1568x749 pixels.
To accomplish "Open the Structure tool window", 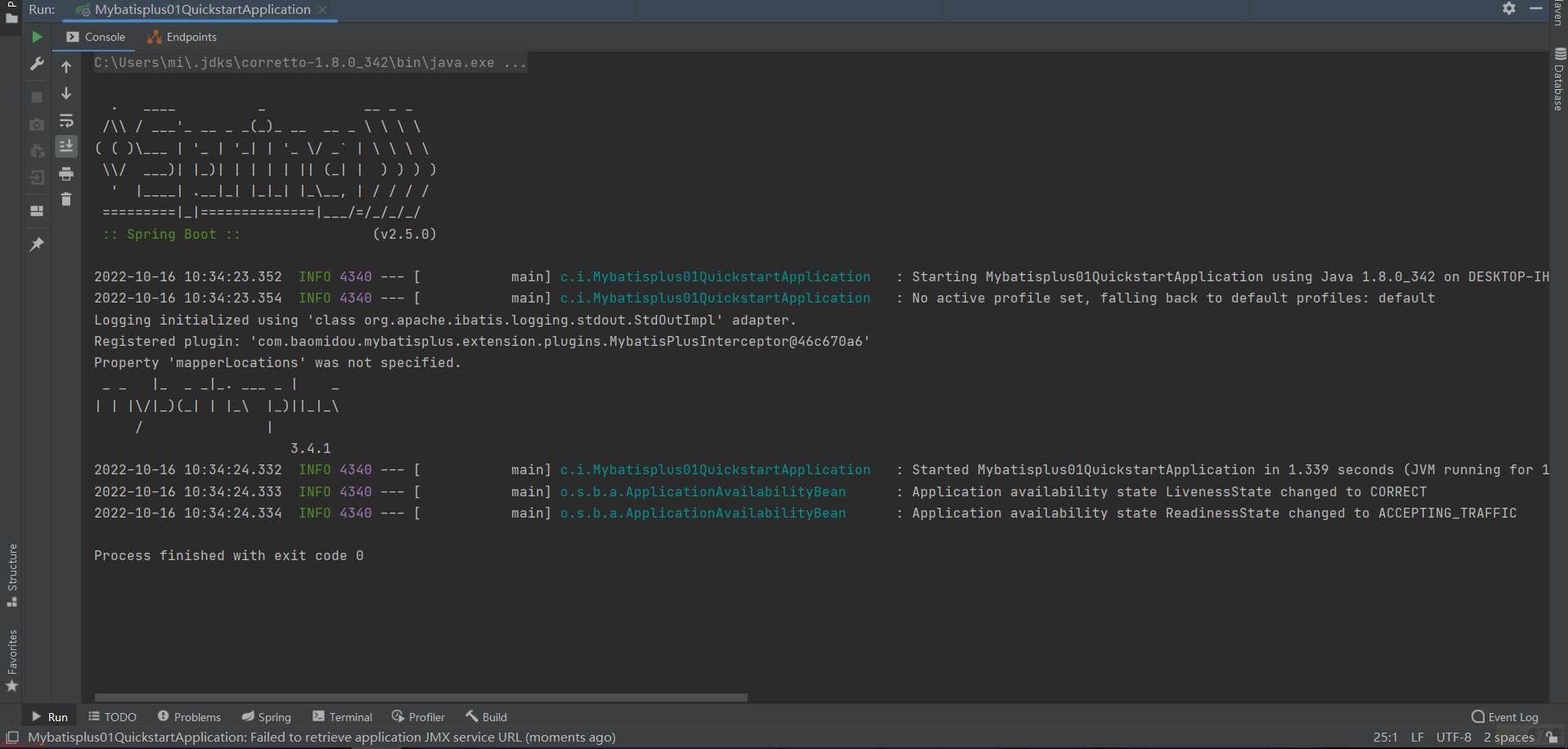I will tap(11, 575).
